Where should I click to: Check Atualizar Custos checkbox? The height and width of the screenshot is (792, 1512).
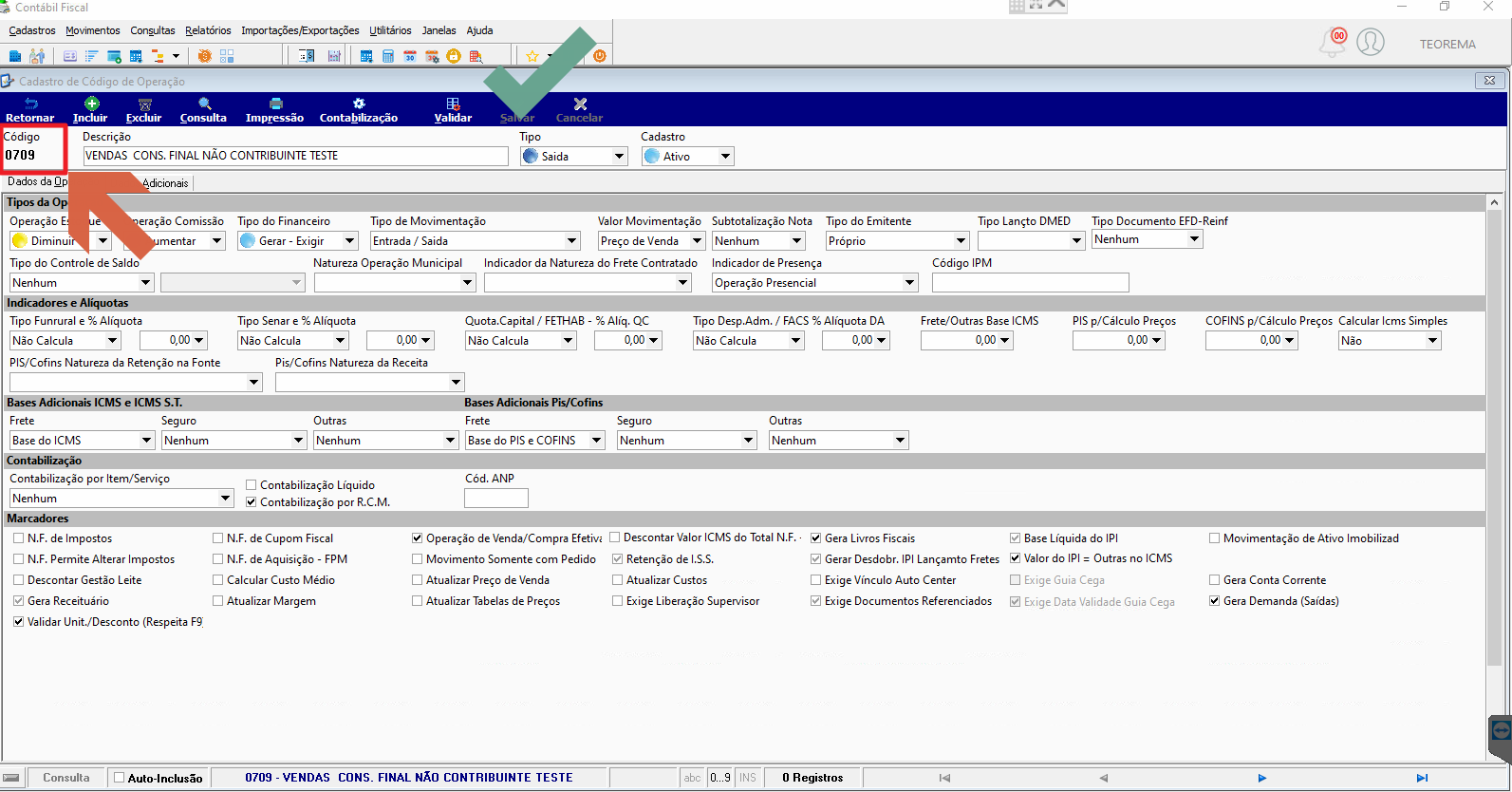click(x=618, y=580)
